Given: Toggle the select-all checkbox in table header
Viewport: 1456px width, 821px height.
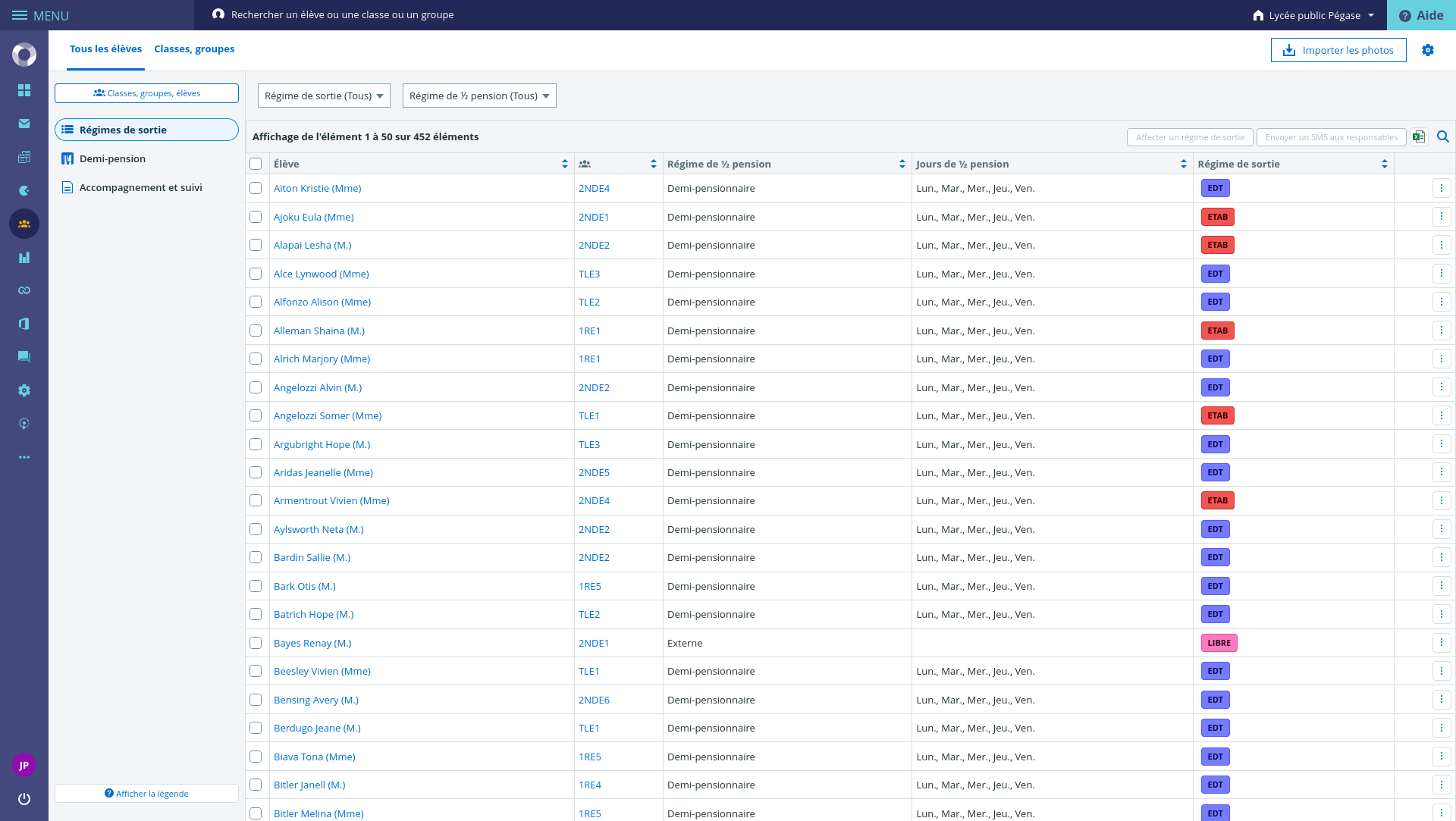Looking at the screenshot, I should click(256, 164).
